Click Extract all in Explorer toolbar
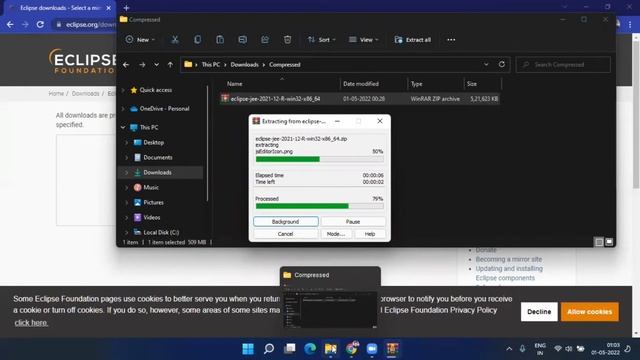This screenshot has height=360, width=640. point(413,40)
